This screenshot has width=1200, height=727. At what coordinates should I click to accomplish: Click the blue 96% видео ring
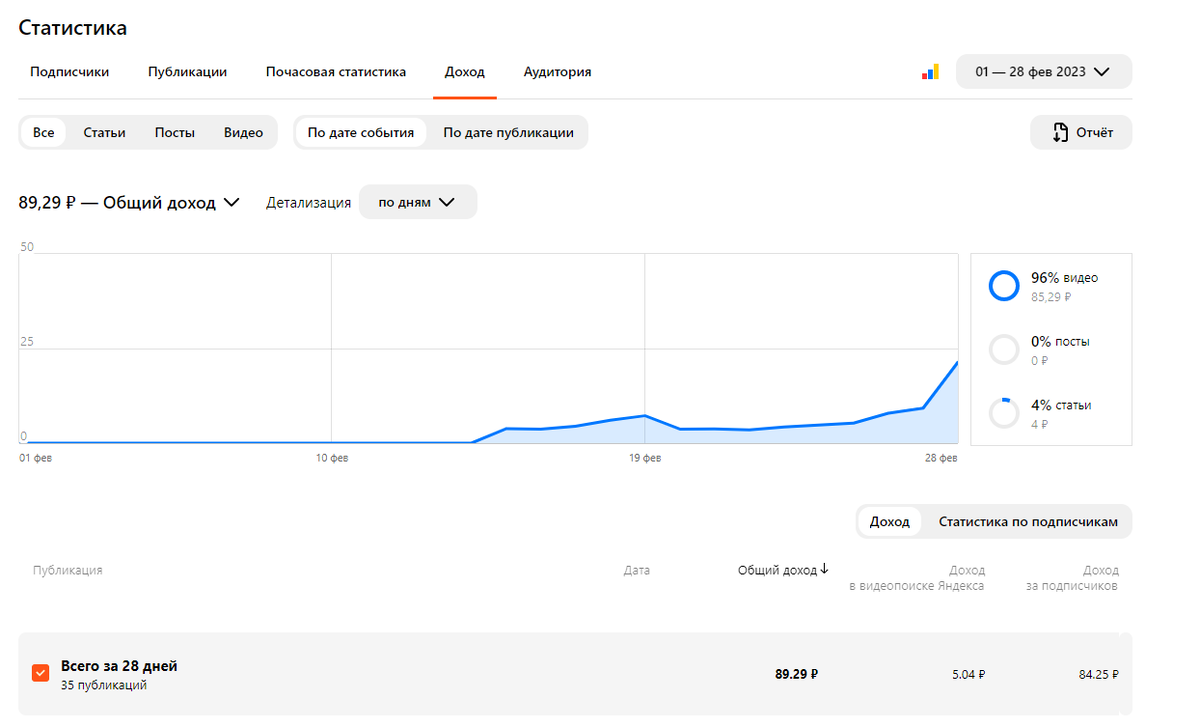click(1004, 286)
